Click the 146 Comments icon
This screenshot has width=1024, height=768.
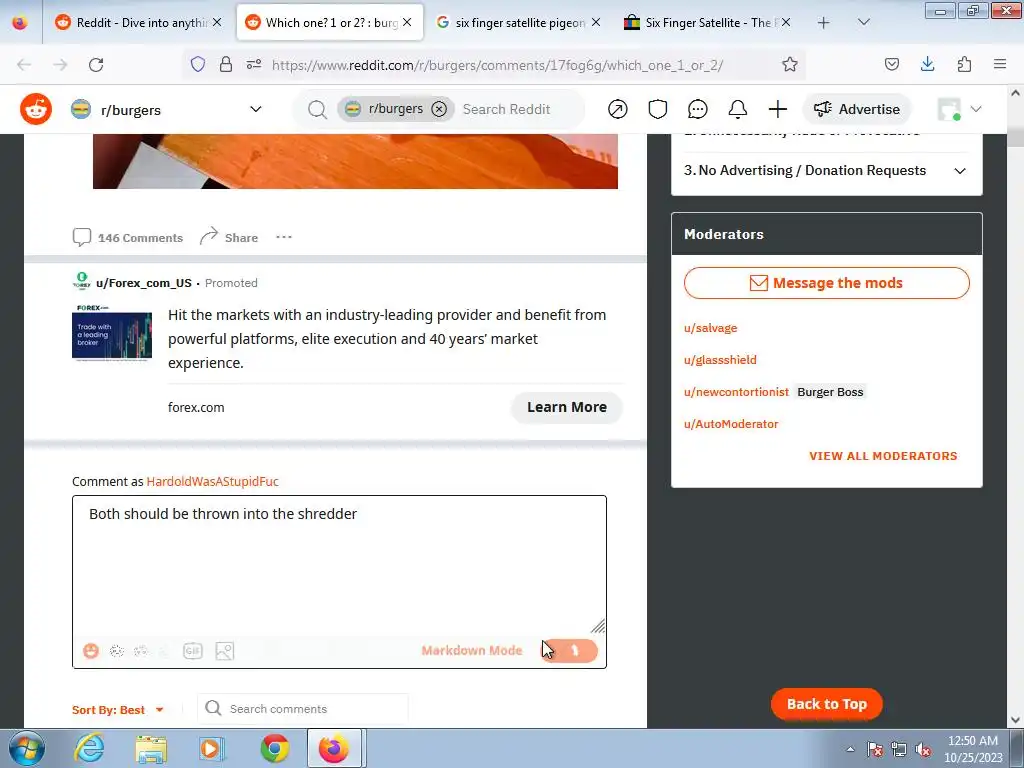click(x=82, y=237)
